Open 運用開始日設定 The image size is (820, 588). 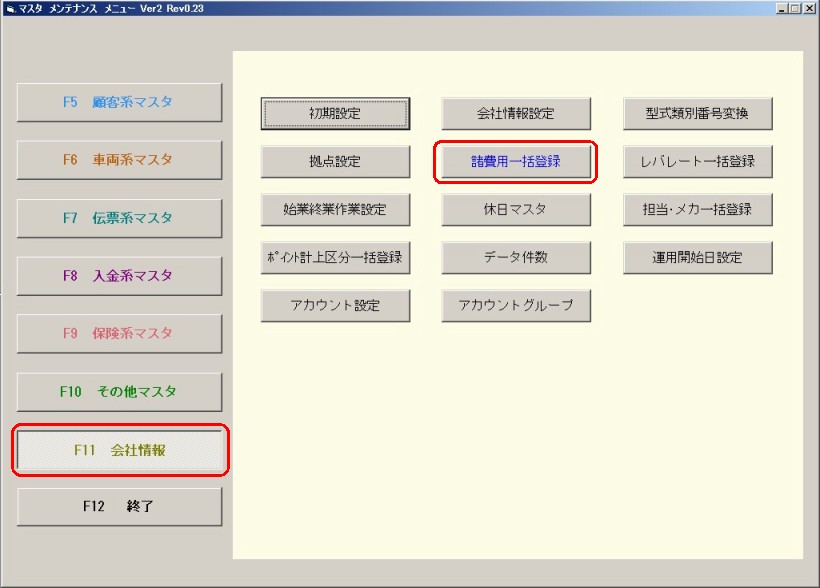click(x=697, y=258)
